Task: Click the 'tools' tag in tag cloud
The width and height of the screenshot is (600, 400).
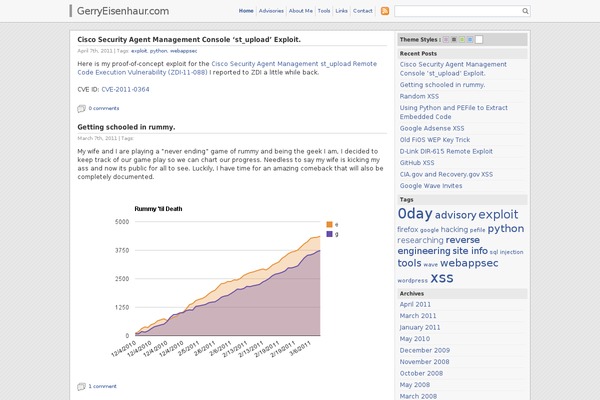Action: (409, 263)
